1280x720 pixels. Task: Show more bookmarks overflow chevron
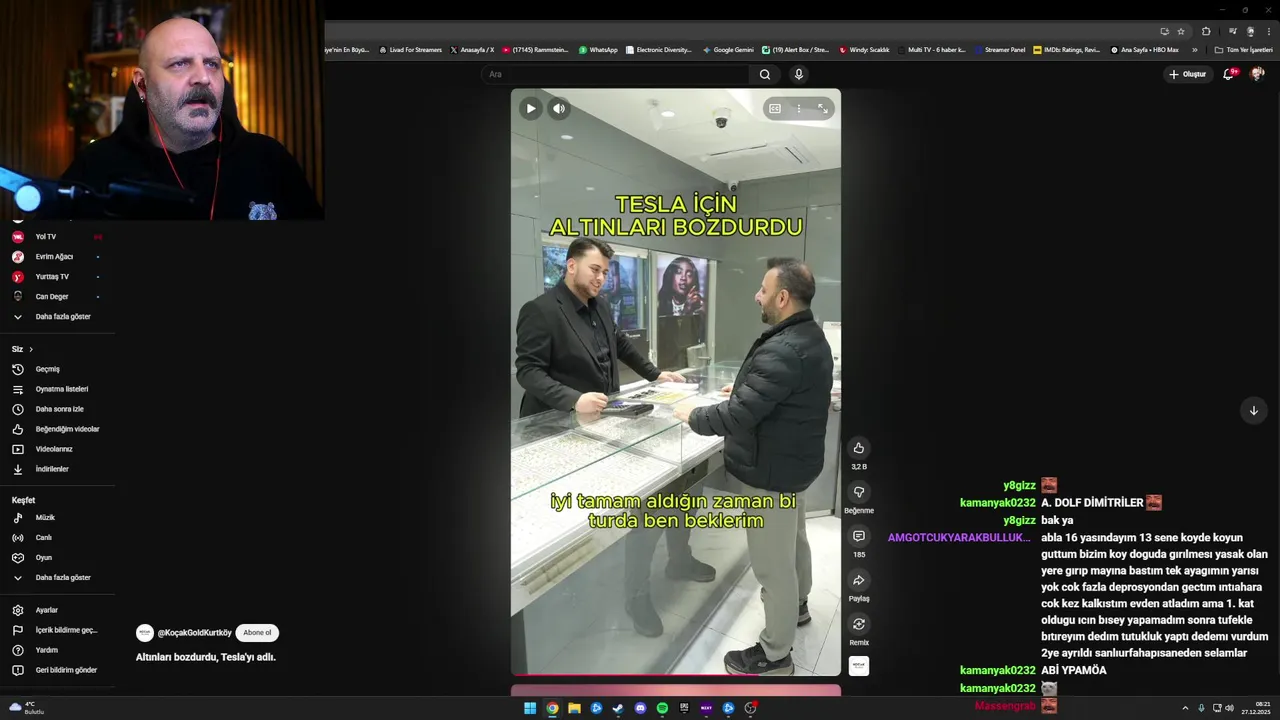(1194, 49)
